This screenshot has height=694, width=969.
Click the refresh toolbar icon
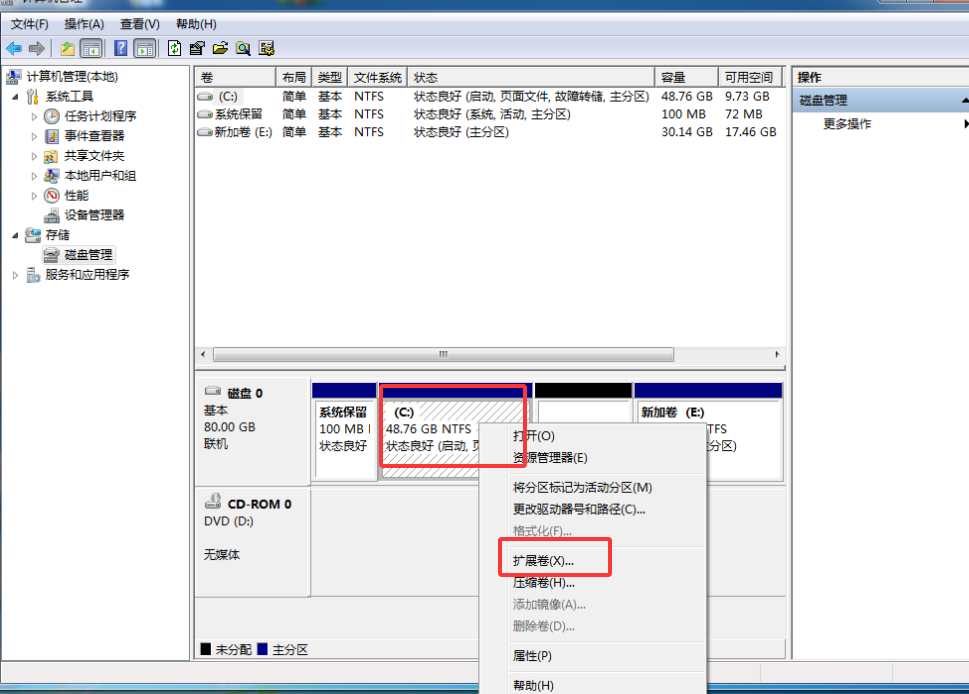[x=175, y=48]
